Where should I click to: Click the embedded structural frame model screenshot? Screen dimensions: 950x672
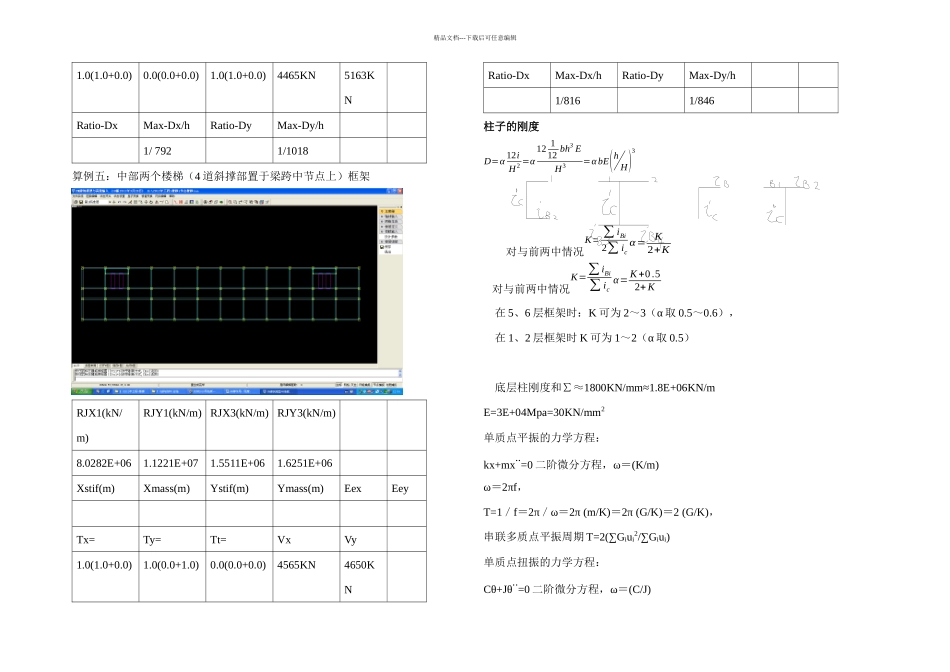237,291
